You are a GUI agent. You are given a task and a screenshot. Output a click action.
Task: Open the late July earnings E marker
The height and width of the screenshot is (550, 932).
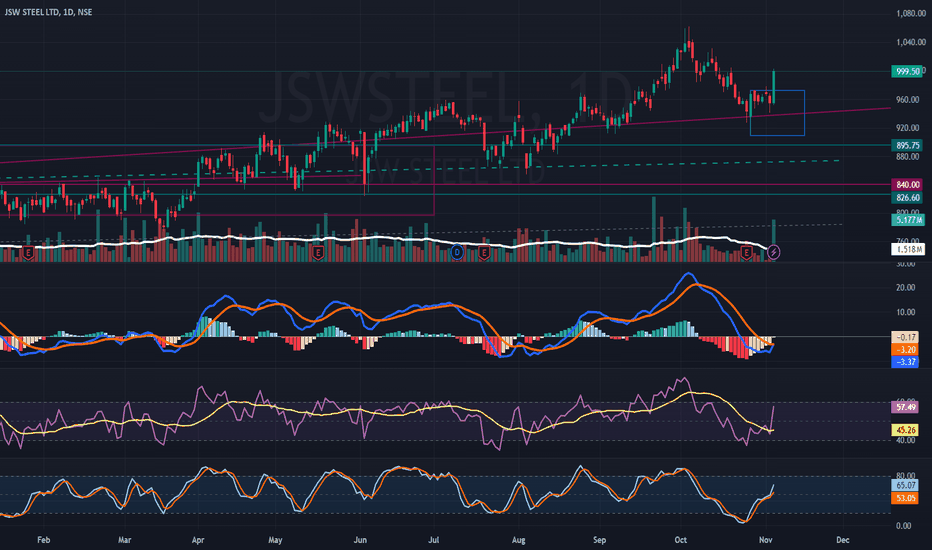coord(484,253)
